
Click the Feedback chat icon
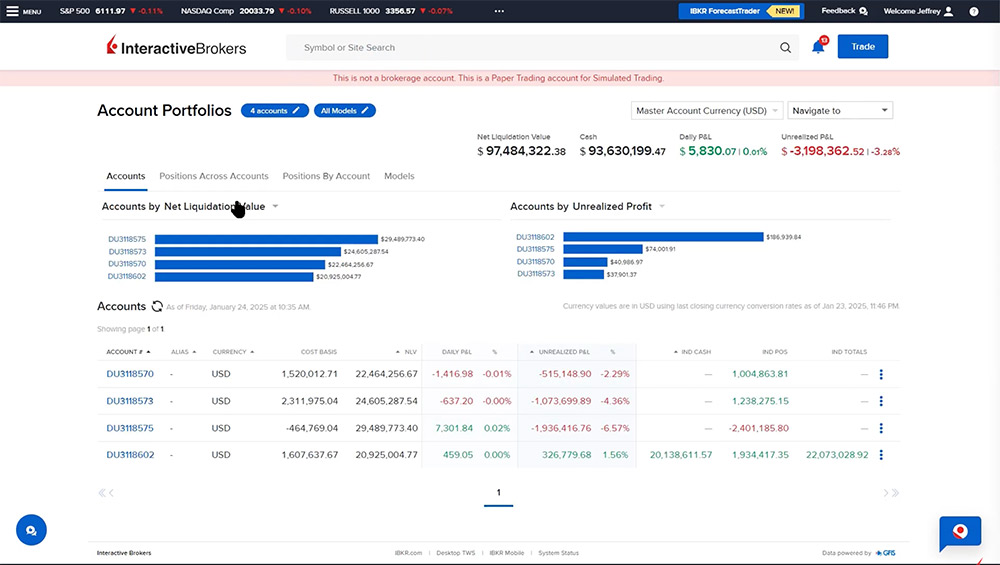click(x=863, y=11)
